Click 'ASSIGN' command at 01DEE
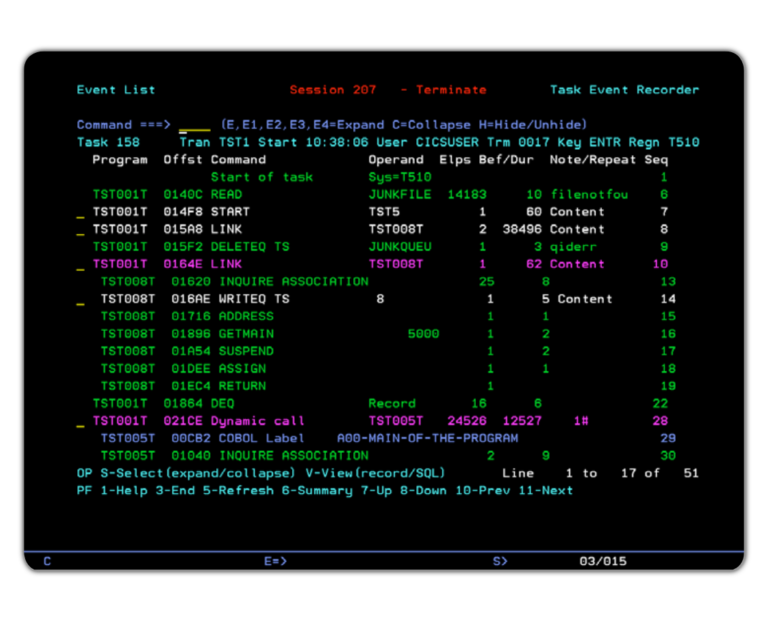 242,369
